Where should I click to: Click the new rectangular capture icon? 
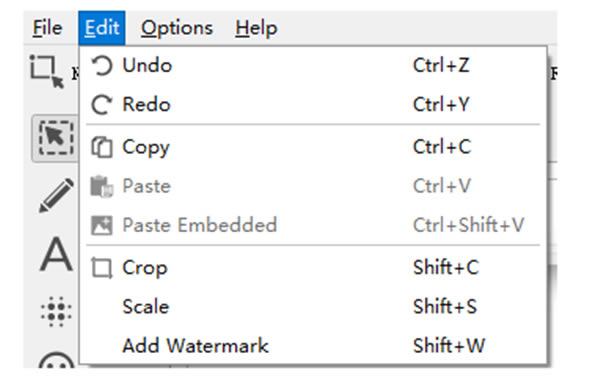[x=47, y=72]
